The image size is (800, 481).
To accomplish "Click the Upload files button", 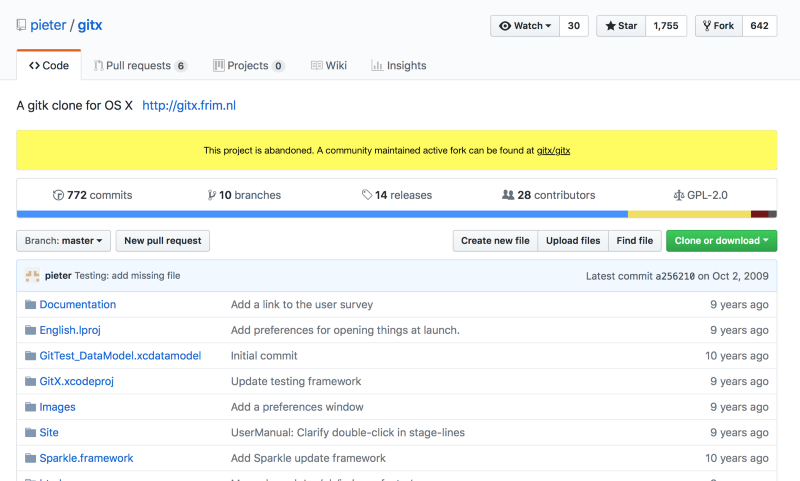I will 573,241.
